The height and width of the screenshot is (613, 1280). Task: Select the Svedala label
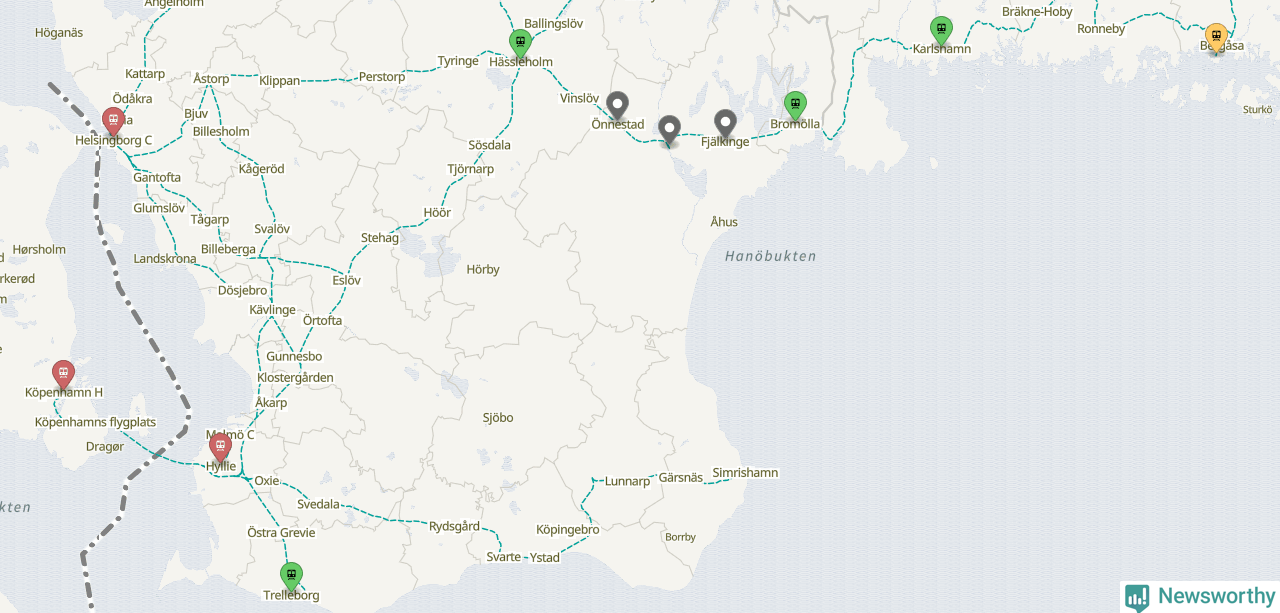click(319, 505)
